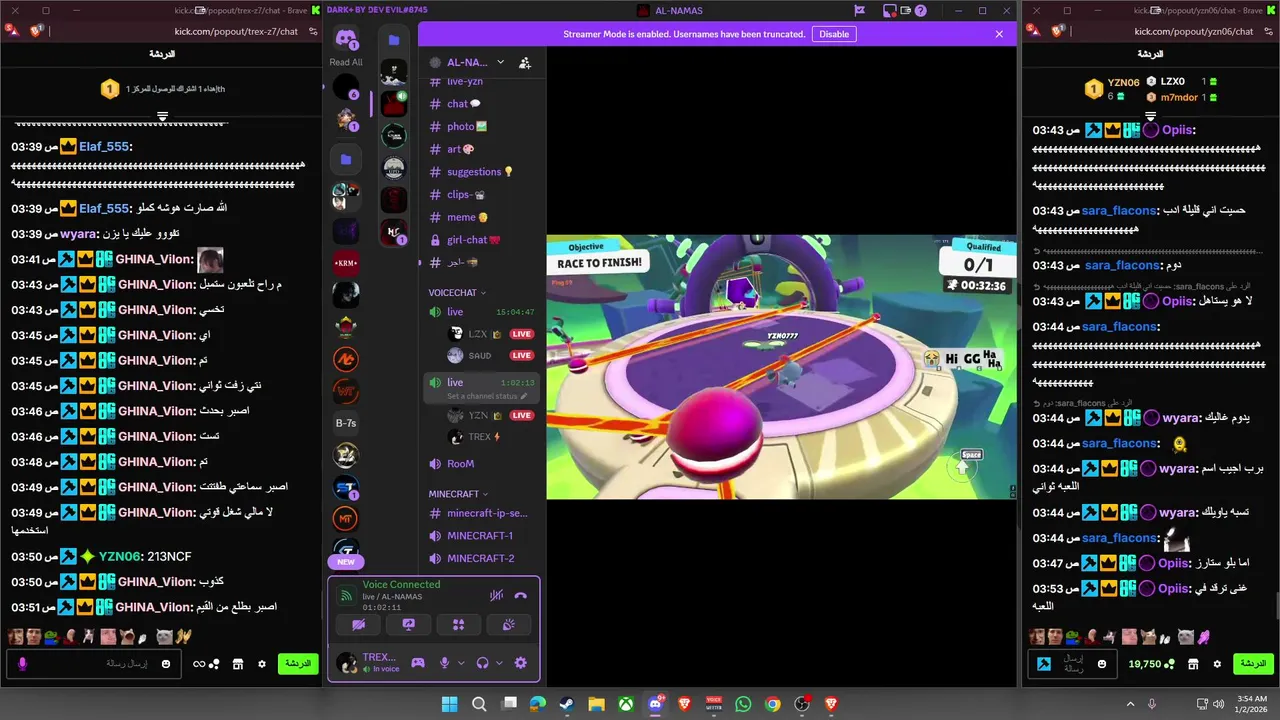
Task: Open input device options arrow beside microphone
Action: pos(461,662)
